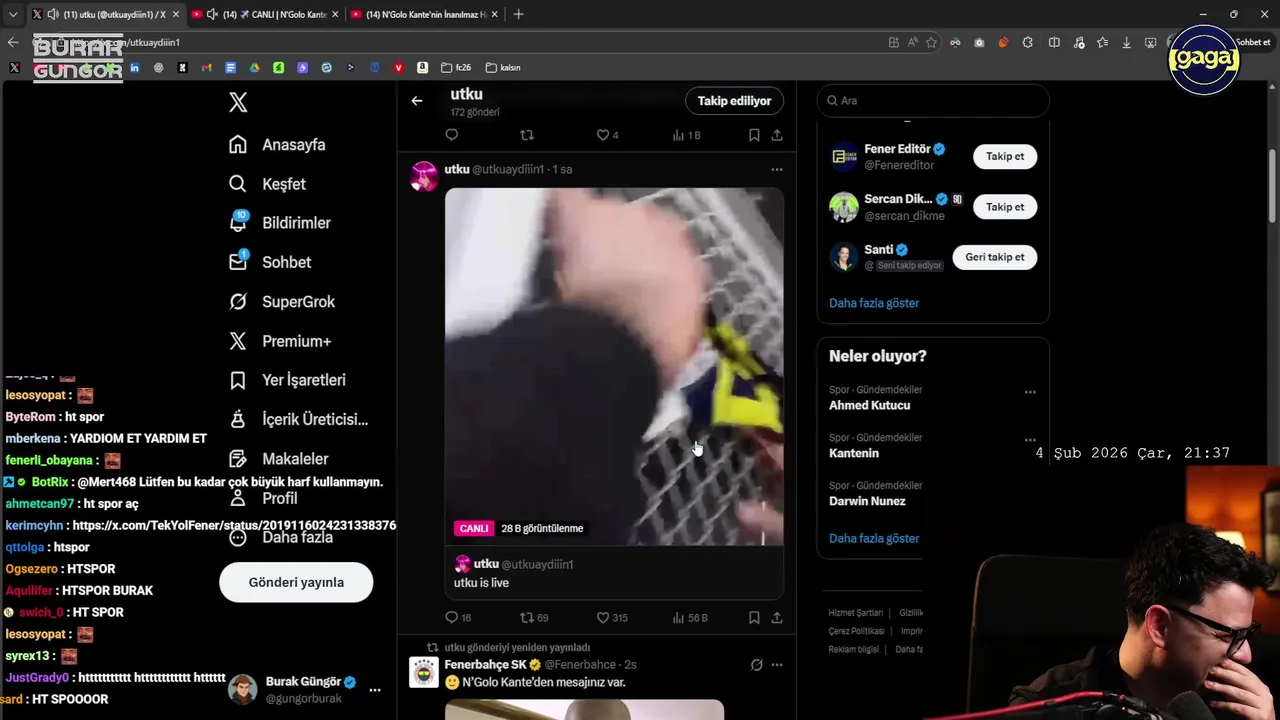1280x720 pixels.
Task: Open Gmail bookmark in the bookmarks bar
Action: coord(206,68)
